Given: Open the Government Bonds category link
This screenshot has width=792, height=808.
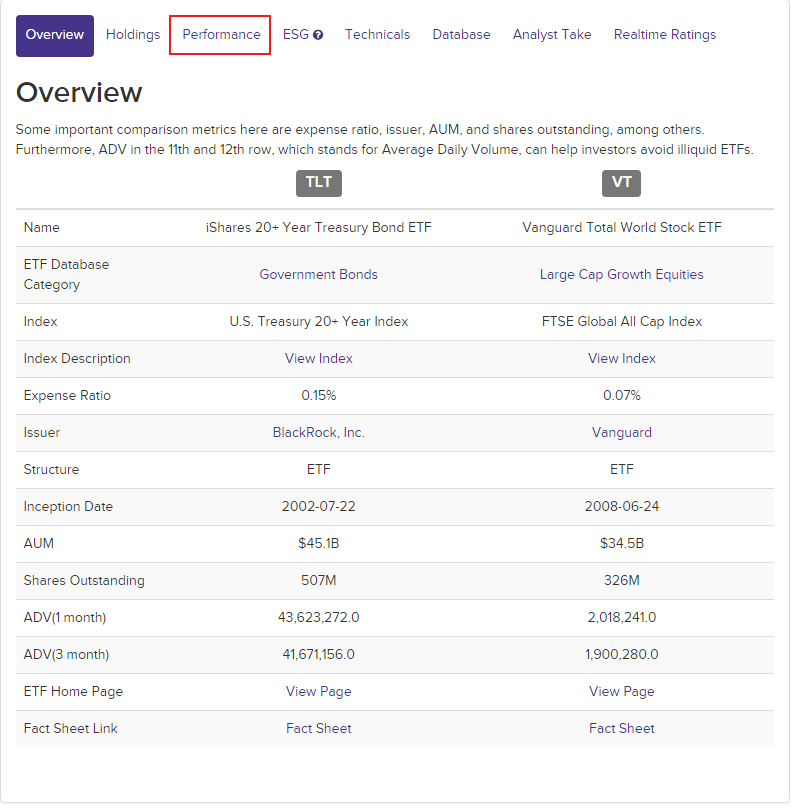Looking at the screenshot, I should pos(319,275).
